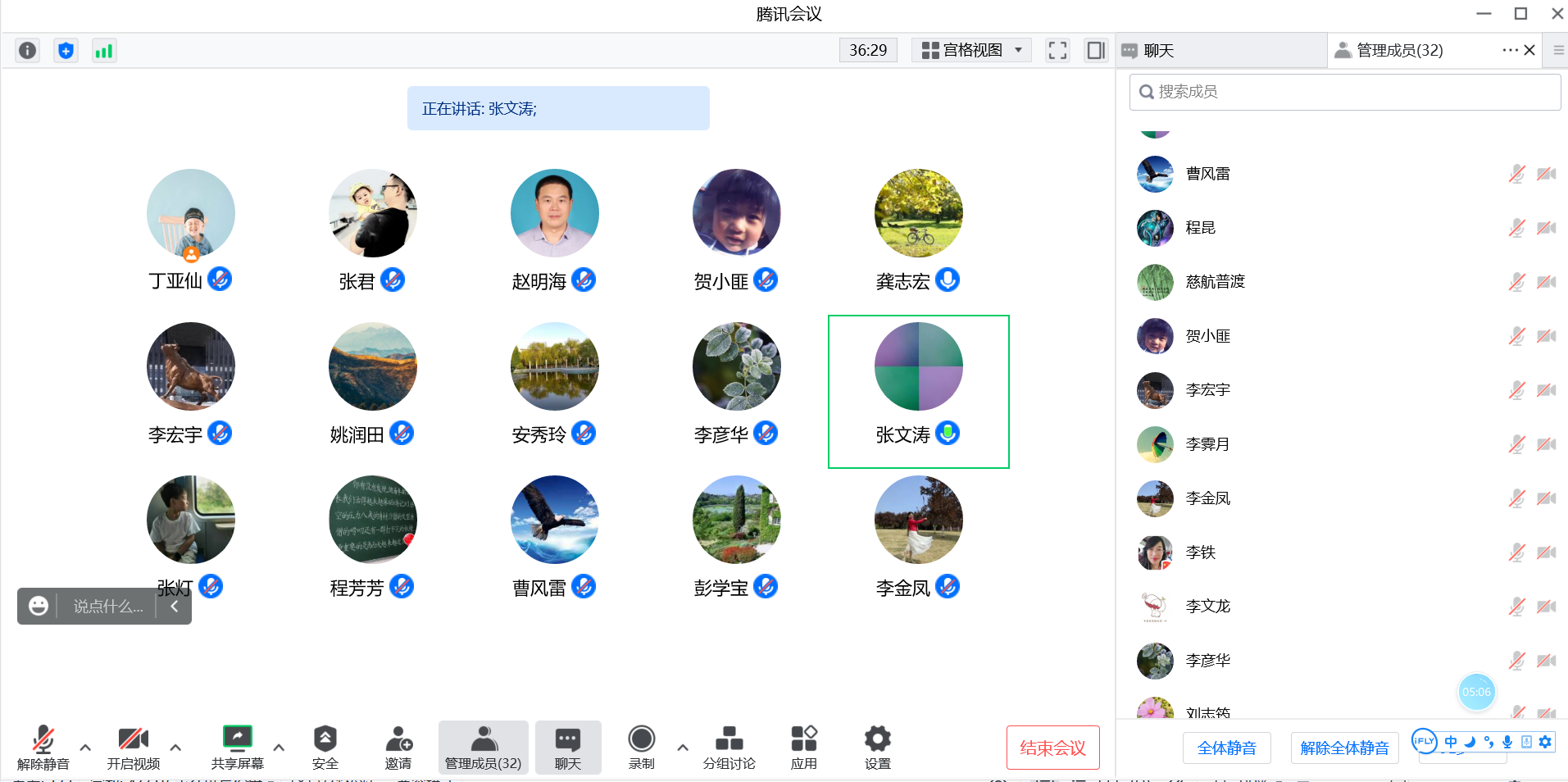Turn on camera via 开启视频

click(x=133, y=747)
